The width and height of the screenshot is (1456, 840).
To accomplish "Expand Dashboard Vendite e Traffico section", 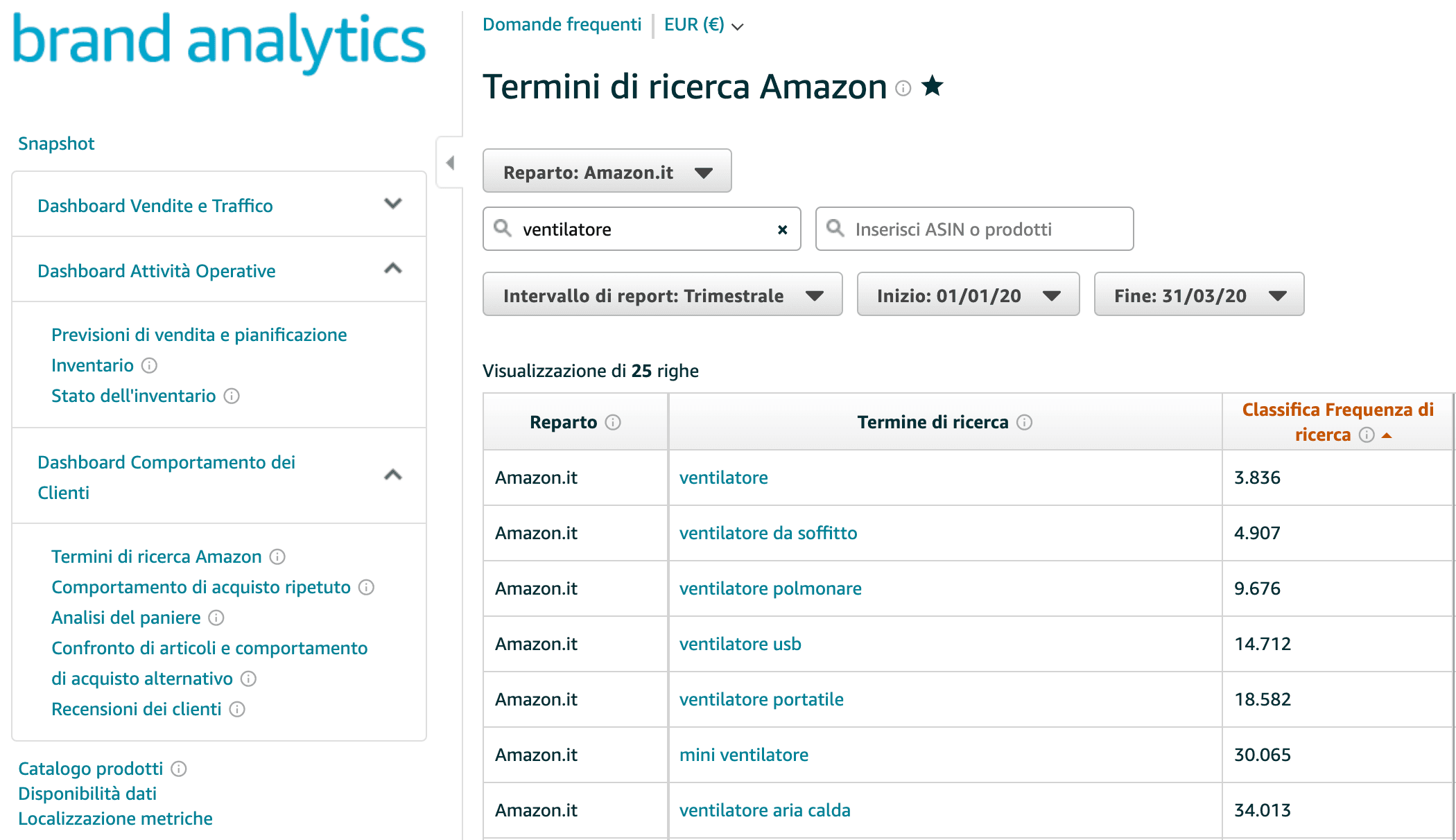I will point(392,204).
